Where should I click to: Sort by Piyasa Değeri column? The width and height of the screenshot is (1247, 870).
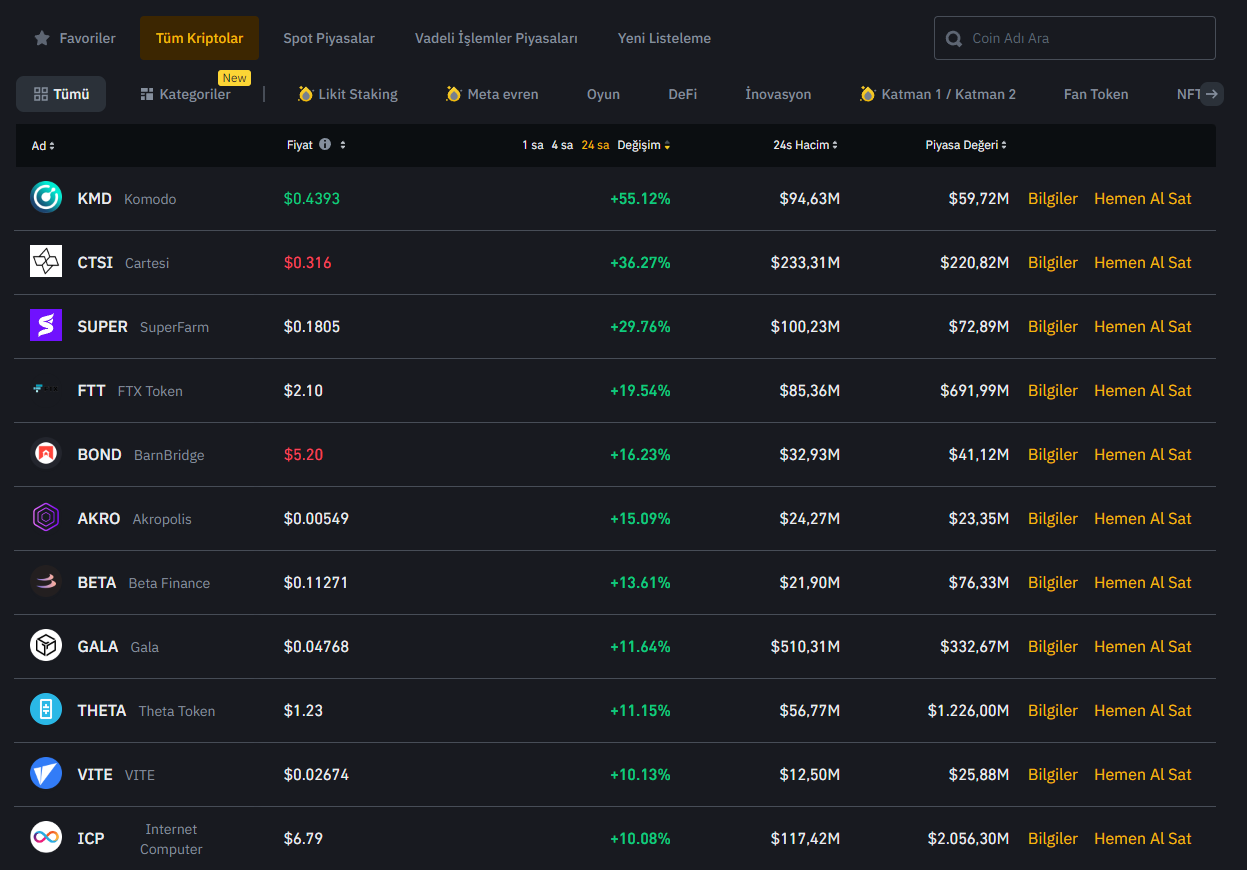965,146
